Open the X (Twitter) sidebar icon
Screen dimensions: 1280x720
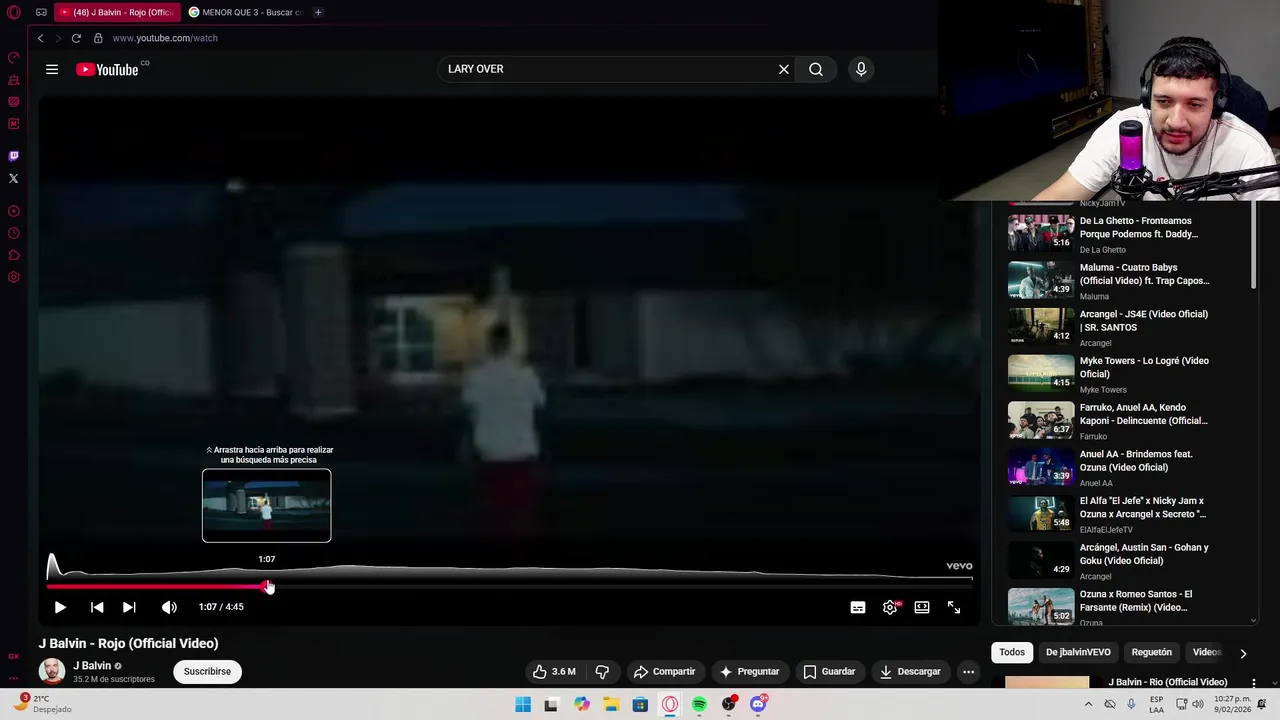point(13,178)
